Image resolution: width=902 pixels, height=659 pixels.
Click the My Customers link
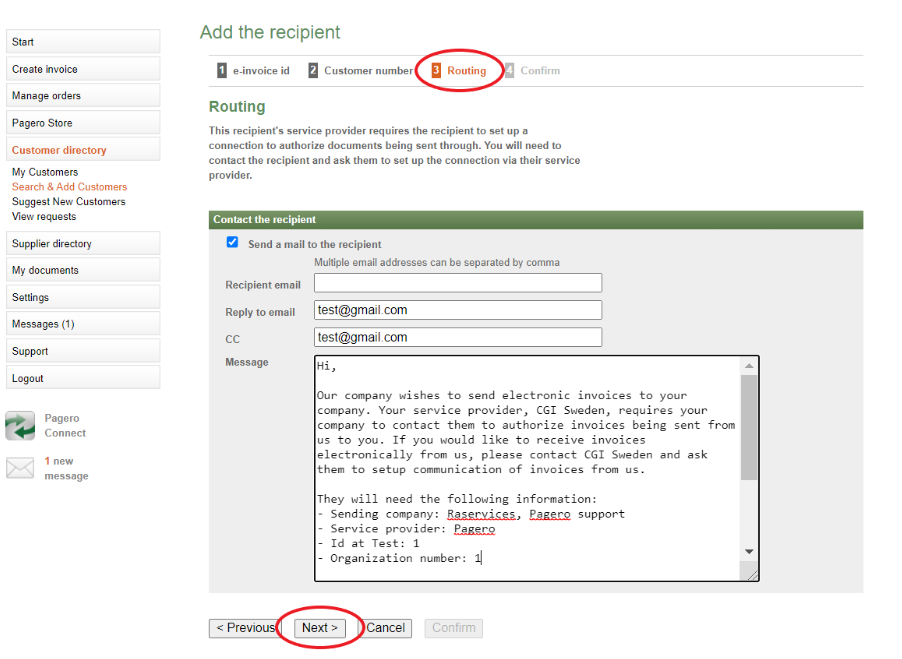45,172
